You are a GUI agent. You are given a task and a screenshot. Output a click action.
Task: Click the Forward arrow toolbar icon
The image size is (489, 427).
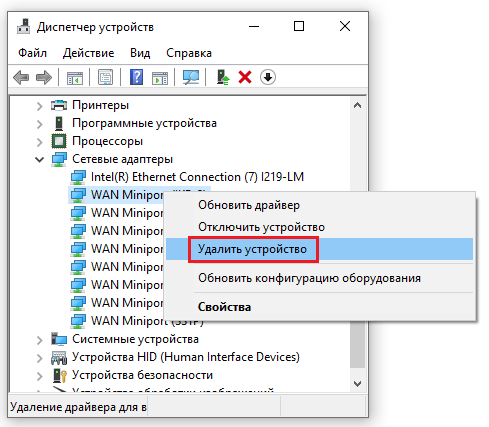[x=44, y=78]
